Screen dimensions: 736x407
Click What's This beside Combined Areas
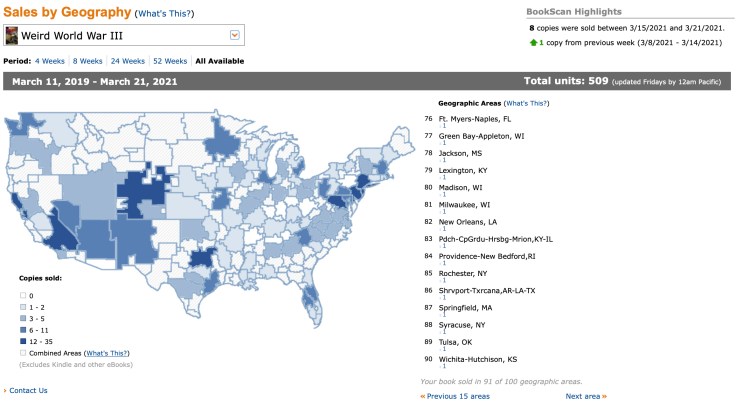pos(108,353)
